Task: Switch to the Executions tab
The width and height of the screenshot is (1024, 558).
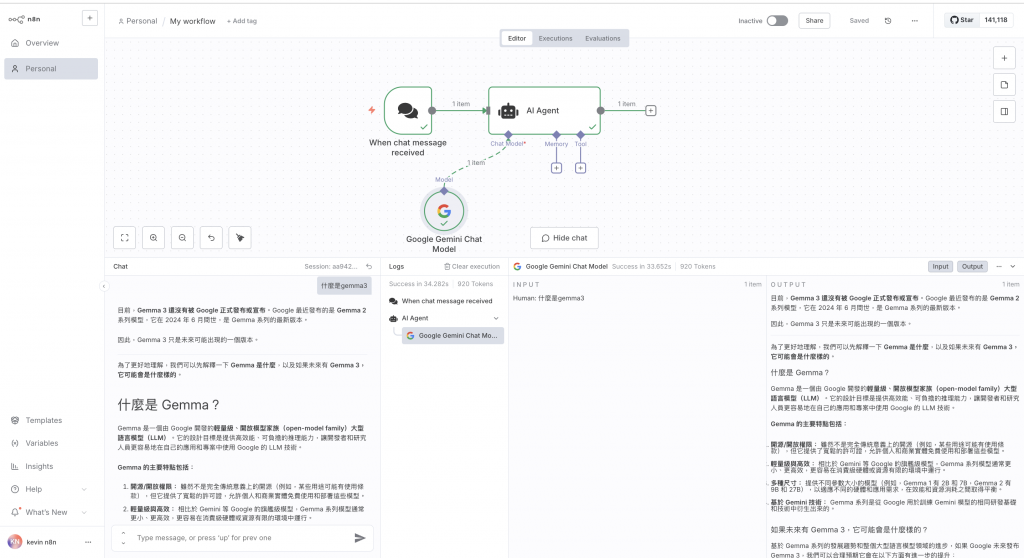Action: pos(555,39)
